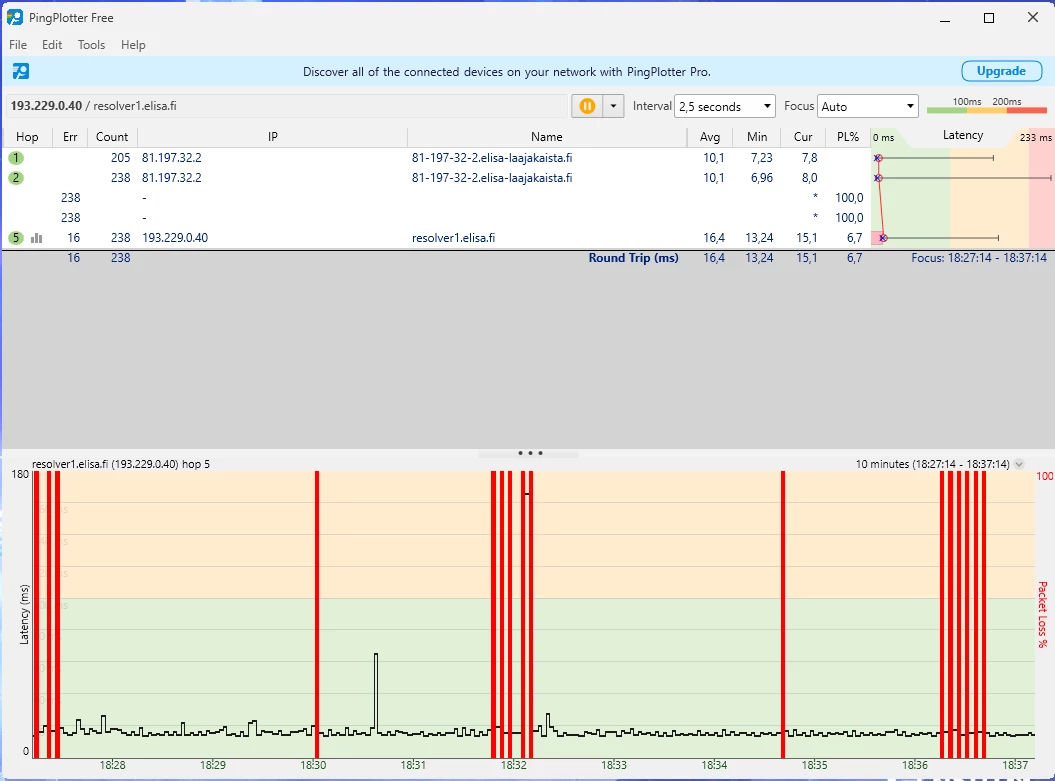The height and width of the screenshot is (781, 1055).
Task: Click the hop 1 green circle icon
Action: coord(16,158)
